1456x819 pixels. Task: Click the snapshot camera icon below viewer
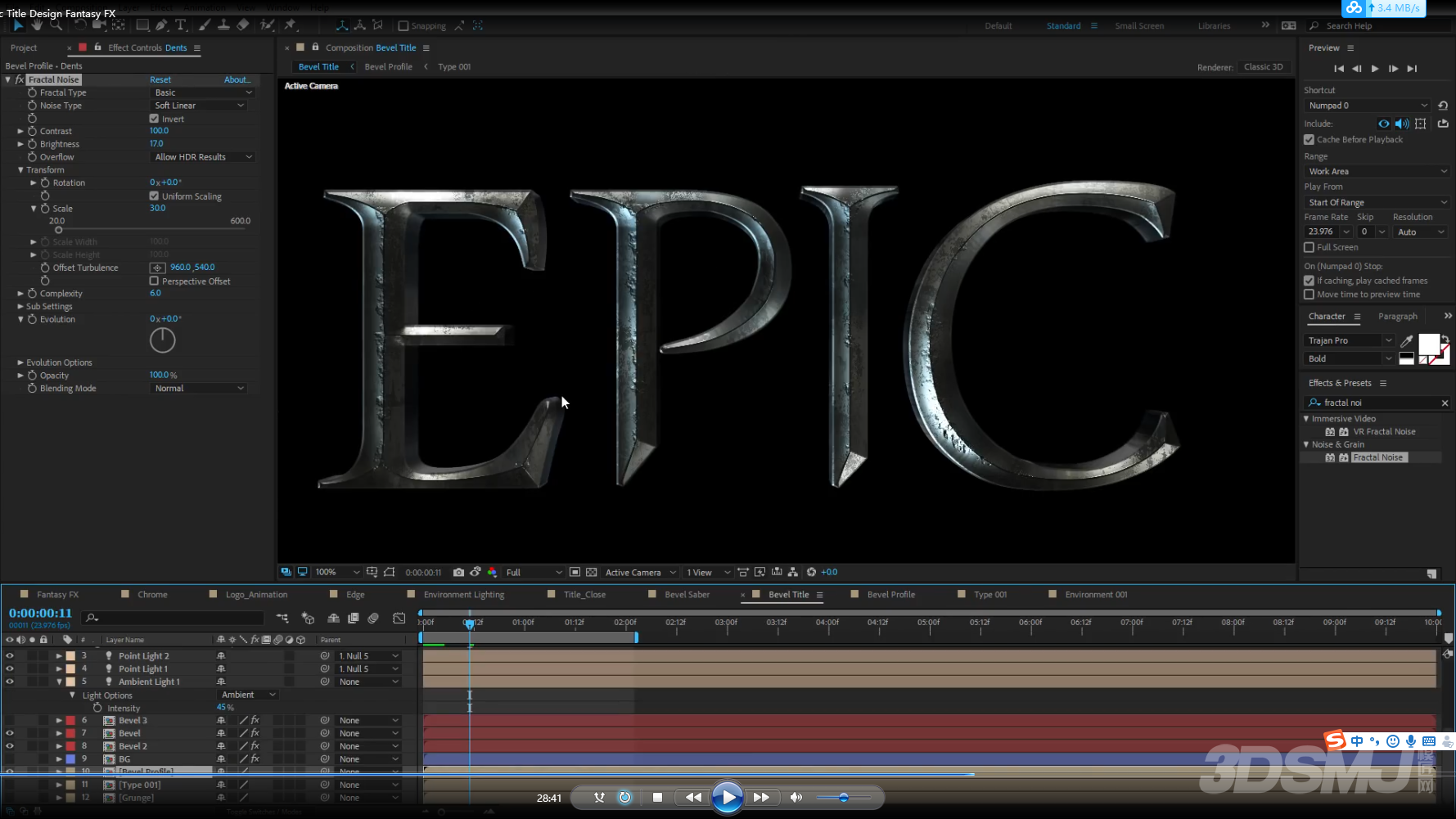[458, 572]
